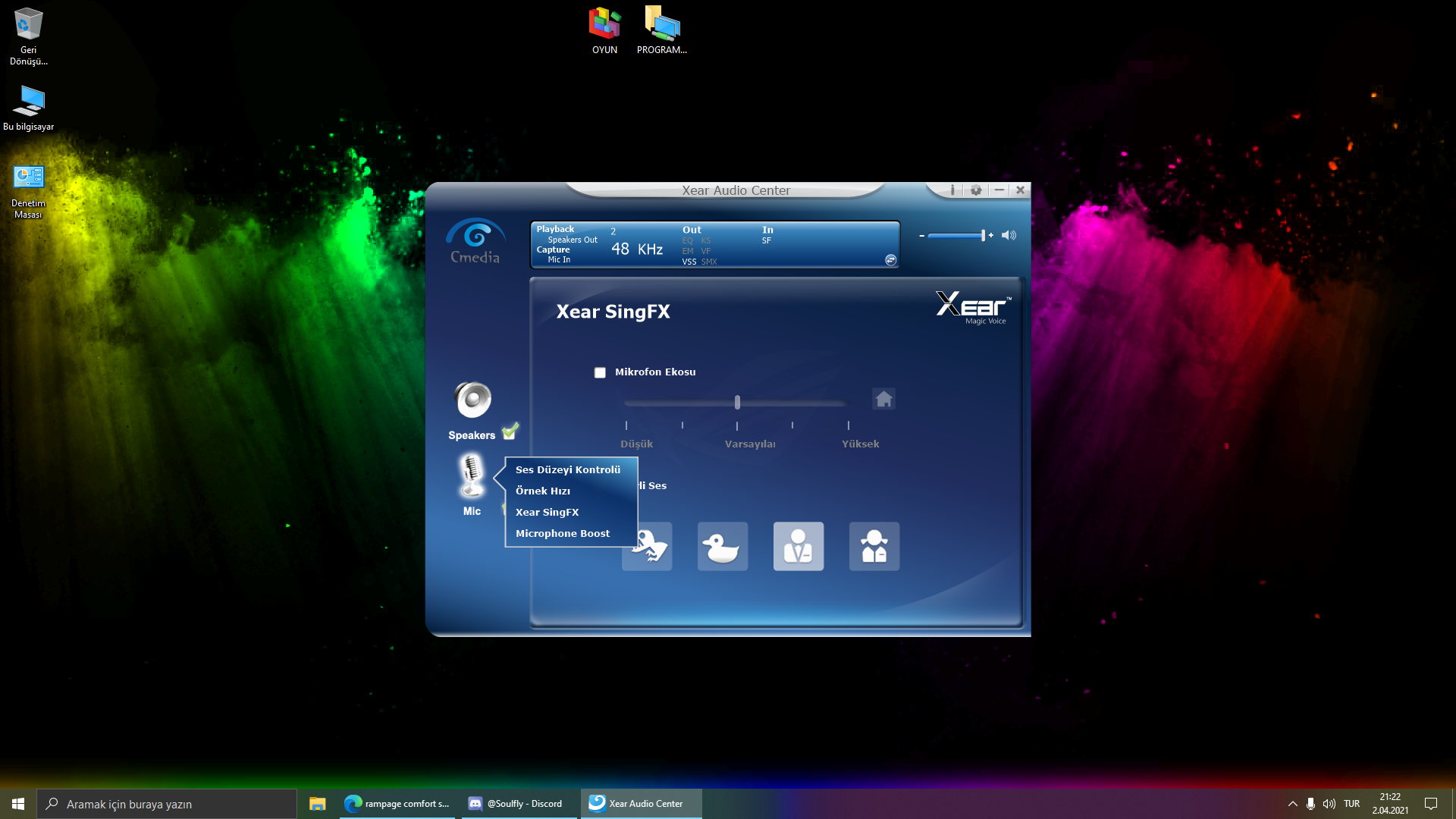Choose Ses Düzeyi Kontrolü from popup menu
The image size is (1456, 819).
click(x=567, y=469)
